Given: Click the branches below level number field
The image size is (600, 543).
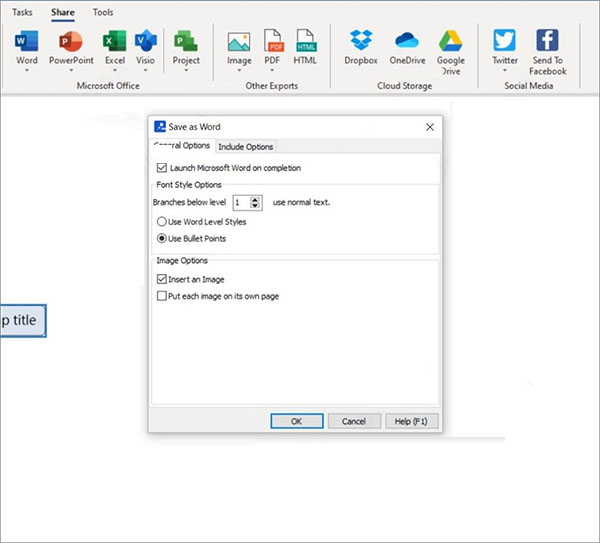Looking at the screenshot, I should [242, 202].
